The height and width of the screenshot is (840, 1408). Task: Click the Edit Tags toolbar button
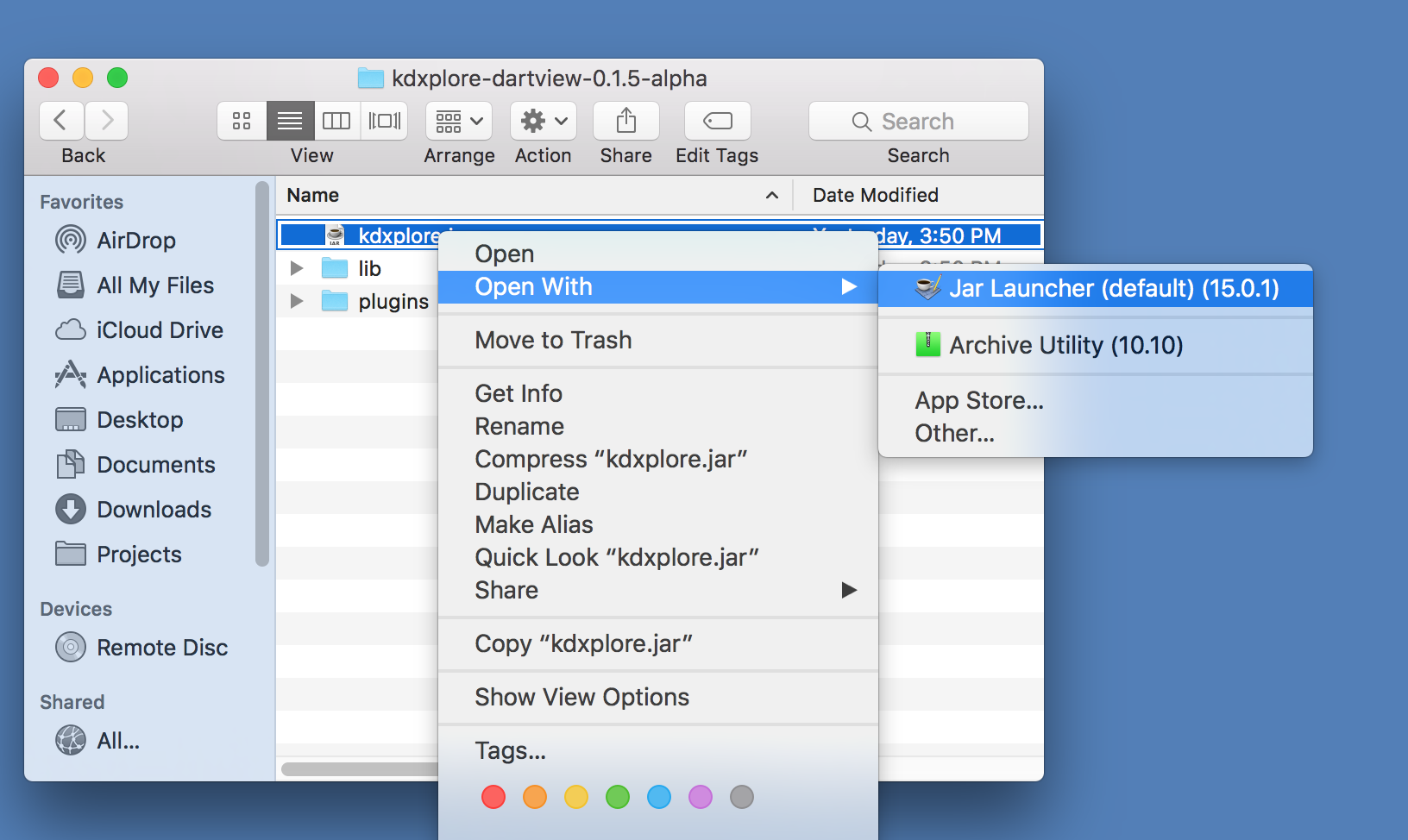[718, 121]
